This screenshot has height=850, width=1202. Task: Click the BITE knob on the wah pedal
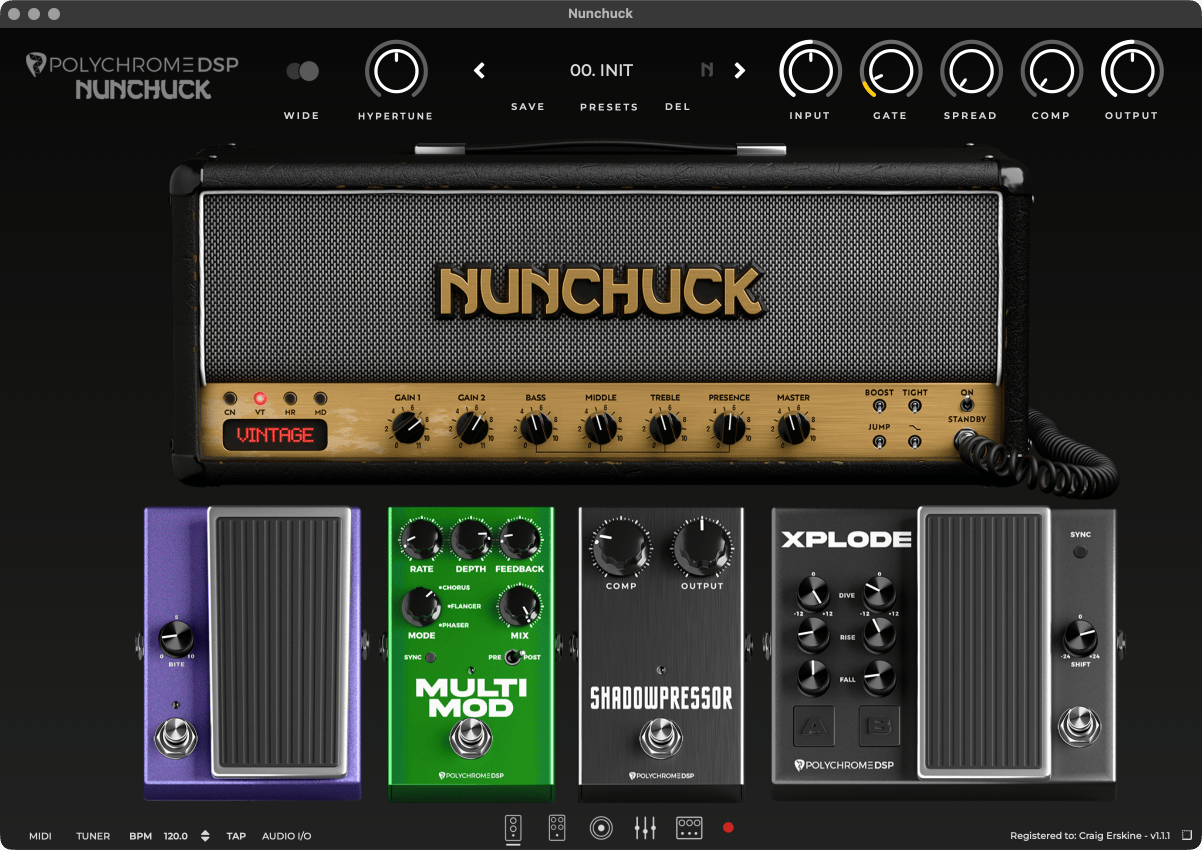point(176,638)
